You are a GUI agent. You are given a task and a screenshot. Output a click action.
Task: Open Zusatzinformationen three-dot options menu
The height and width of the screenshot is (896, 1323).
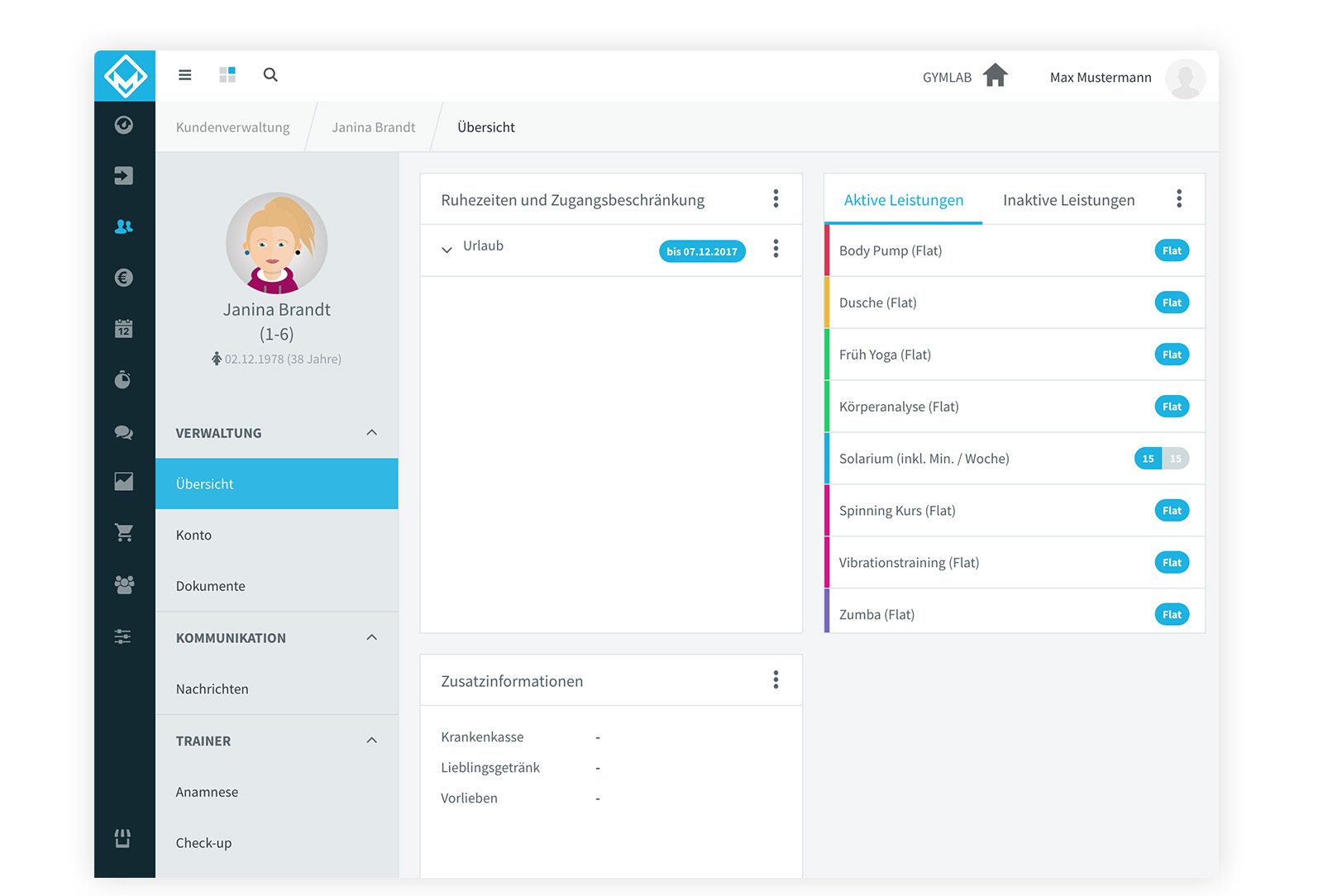click(x=776, y=679)
